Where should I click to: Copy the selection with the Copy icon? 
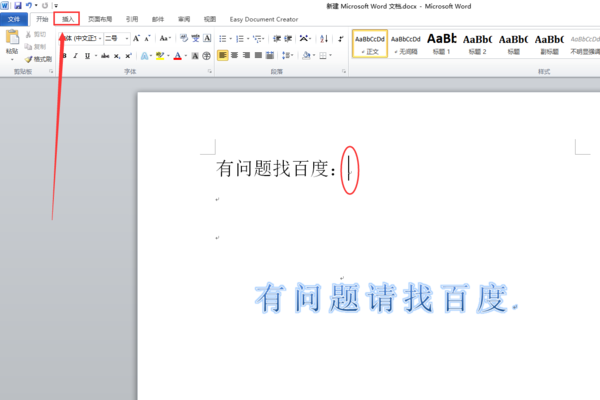[x=28, y=47]
